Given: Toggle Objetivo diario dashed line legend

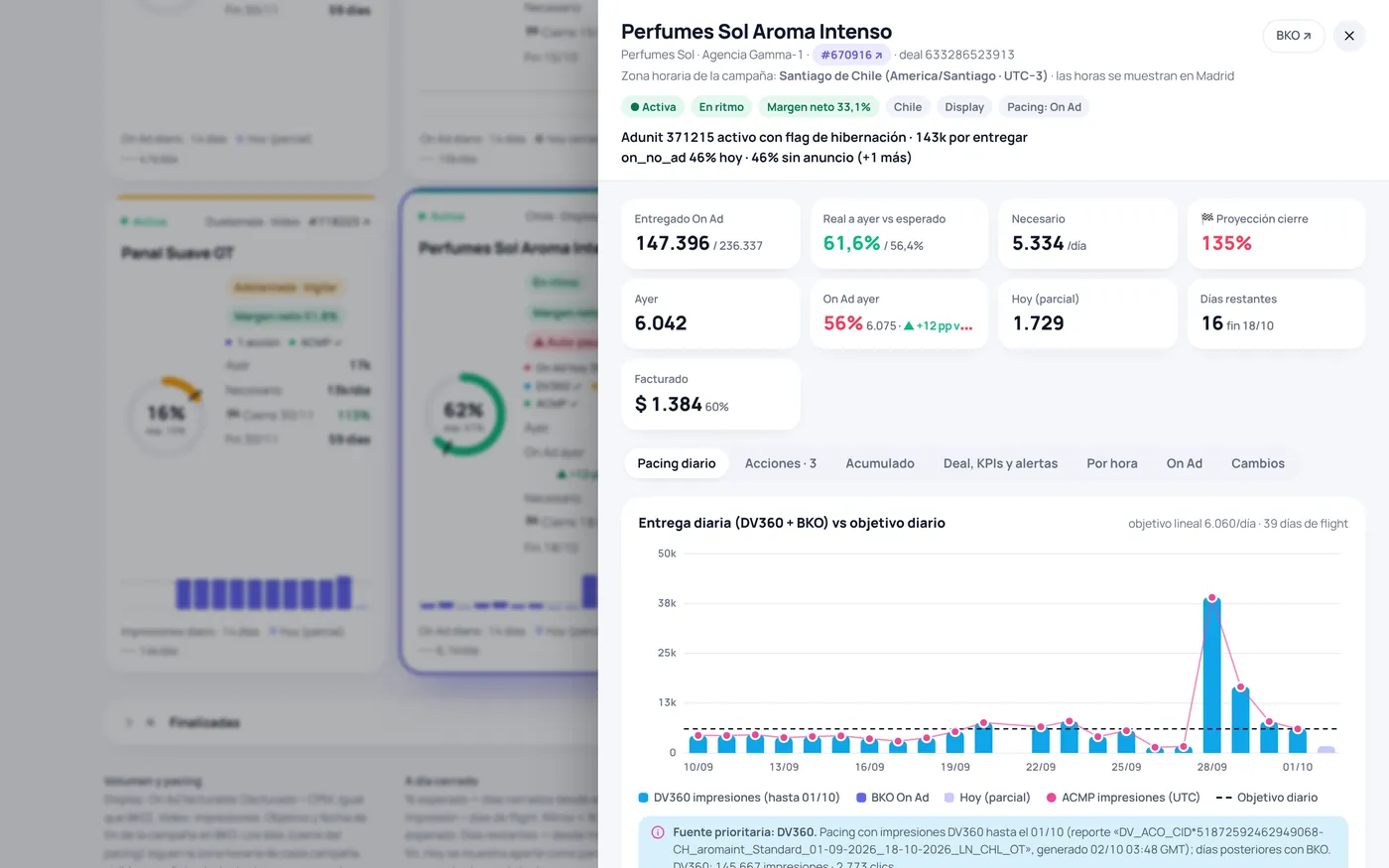Looking at the screenshot, I should tap(1267, 798).
